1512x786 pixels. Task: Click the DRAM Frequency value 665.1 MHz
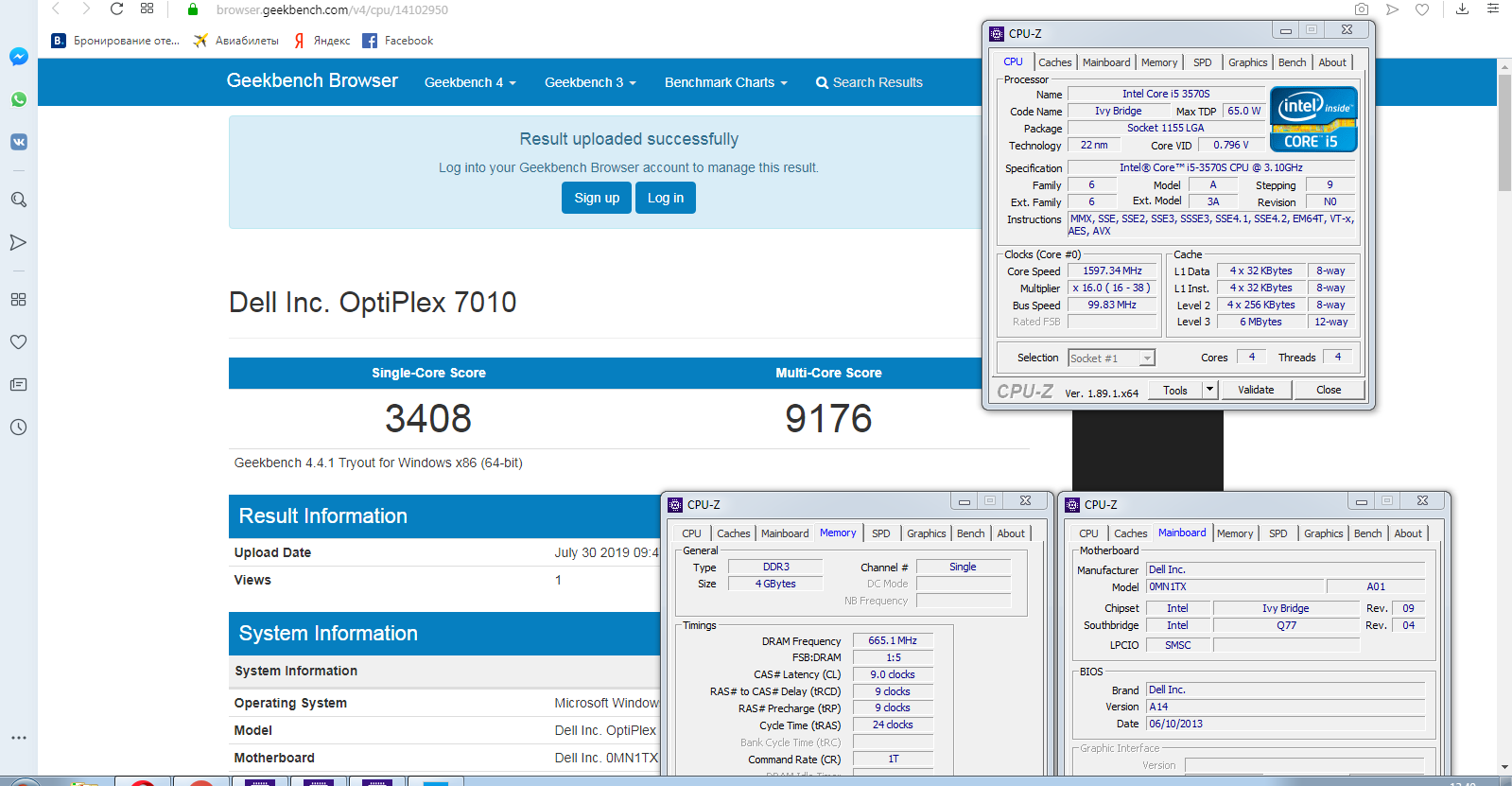pyautogui.click(x=893, y=640)
